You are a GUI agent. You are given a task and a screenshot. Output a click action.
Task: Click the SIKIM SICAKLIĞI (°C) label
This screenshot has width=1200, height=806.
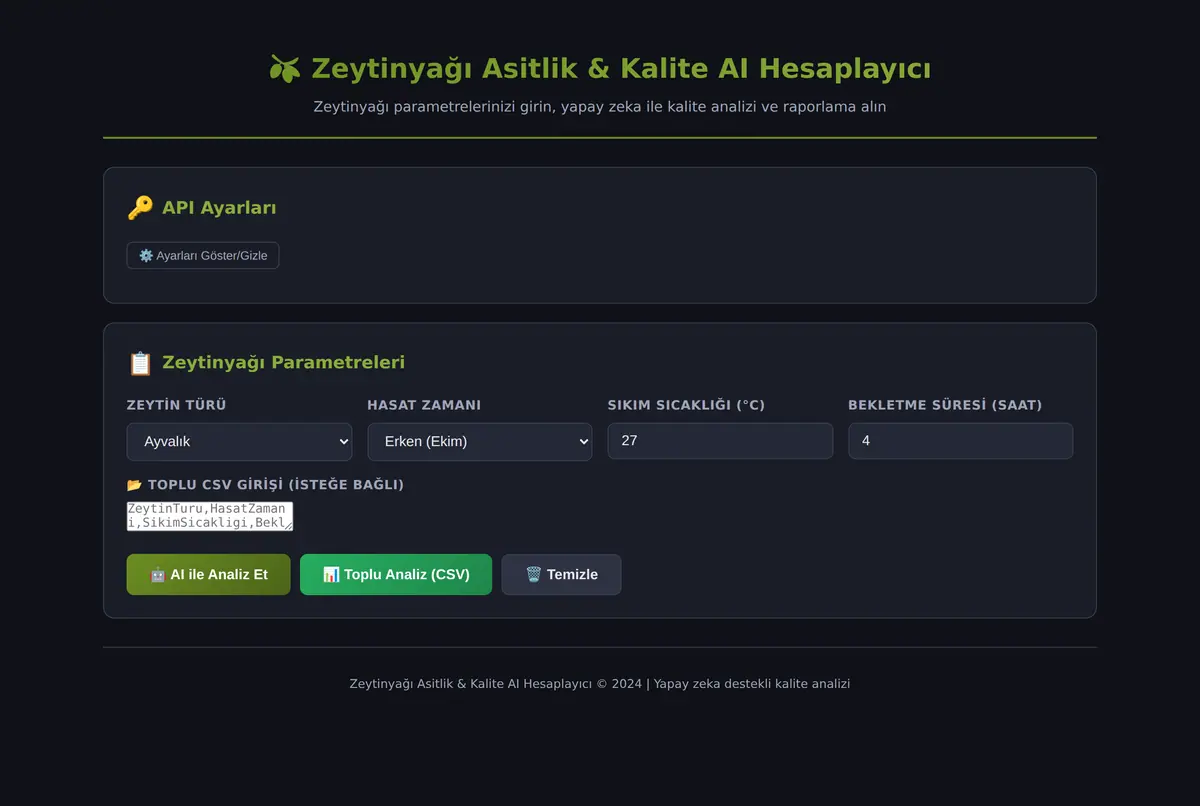(x=686, y=405)
